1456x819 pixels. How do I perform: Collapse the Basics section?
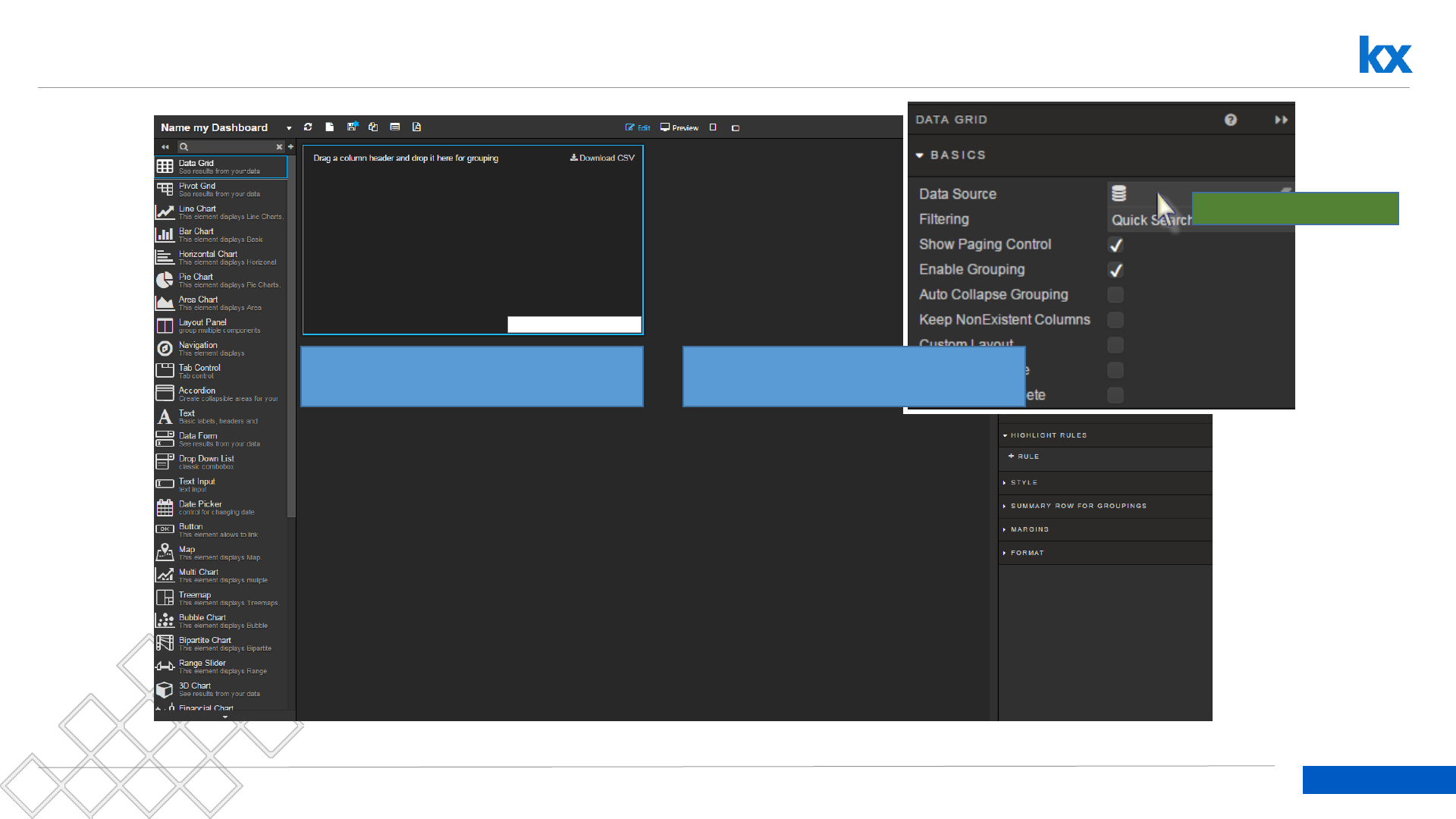coord(920,155)
